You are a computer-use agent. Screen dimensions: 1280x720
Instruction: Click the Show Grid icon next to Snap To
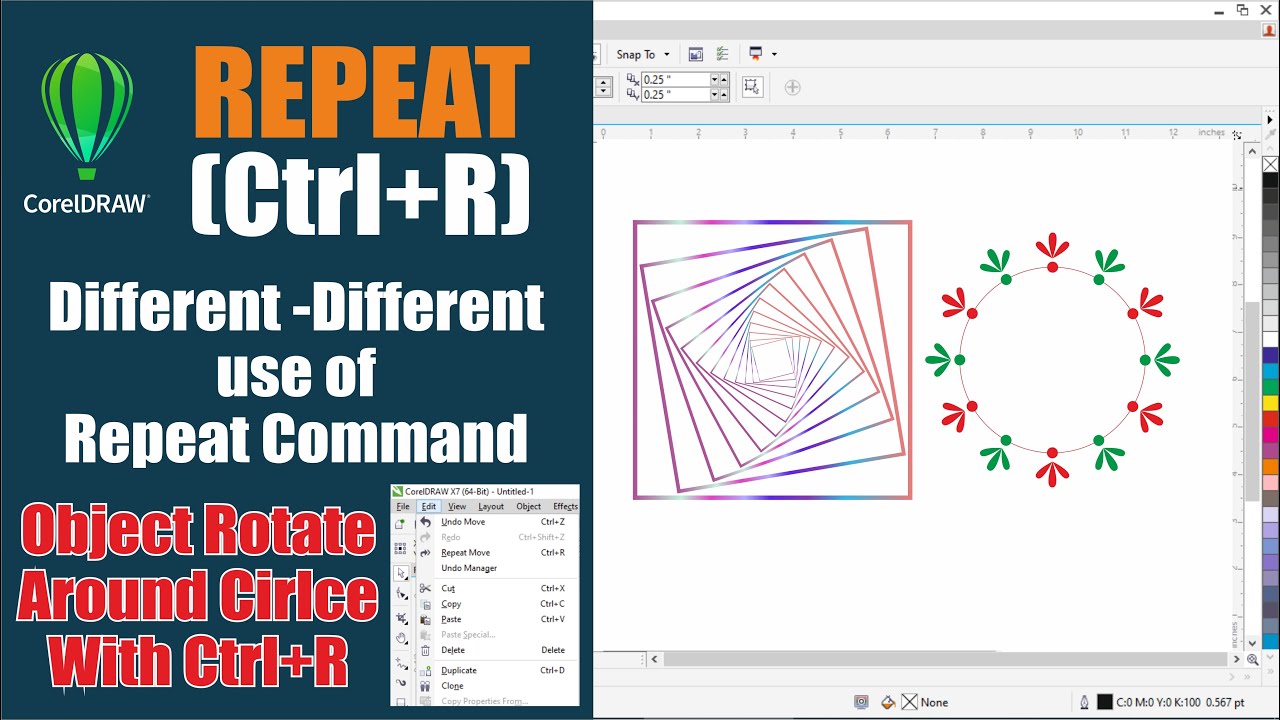(696, 54)
